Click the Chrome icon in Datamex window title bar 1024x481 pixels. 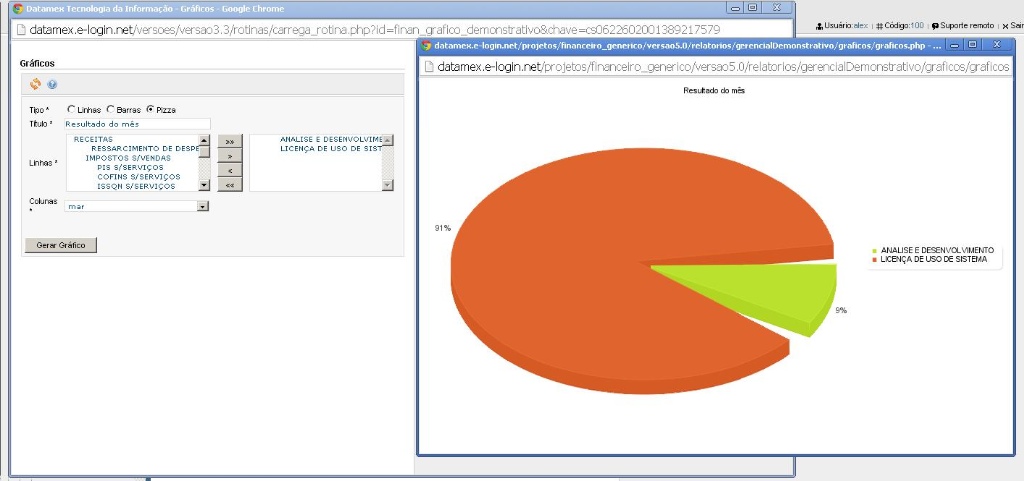[18, 9]
